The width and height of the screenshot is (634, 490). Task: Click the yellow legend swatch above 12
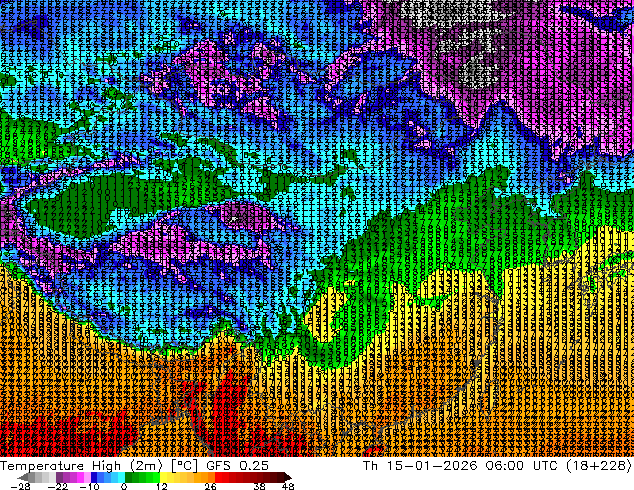163,477
